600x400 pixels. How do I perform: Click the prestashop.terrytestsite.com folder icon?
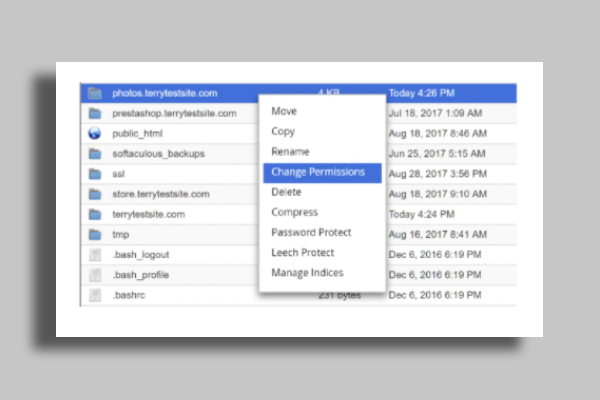pyautogui.click(x=94, y=113)
